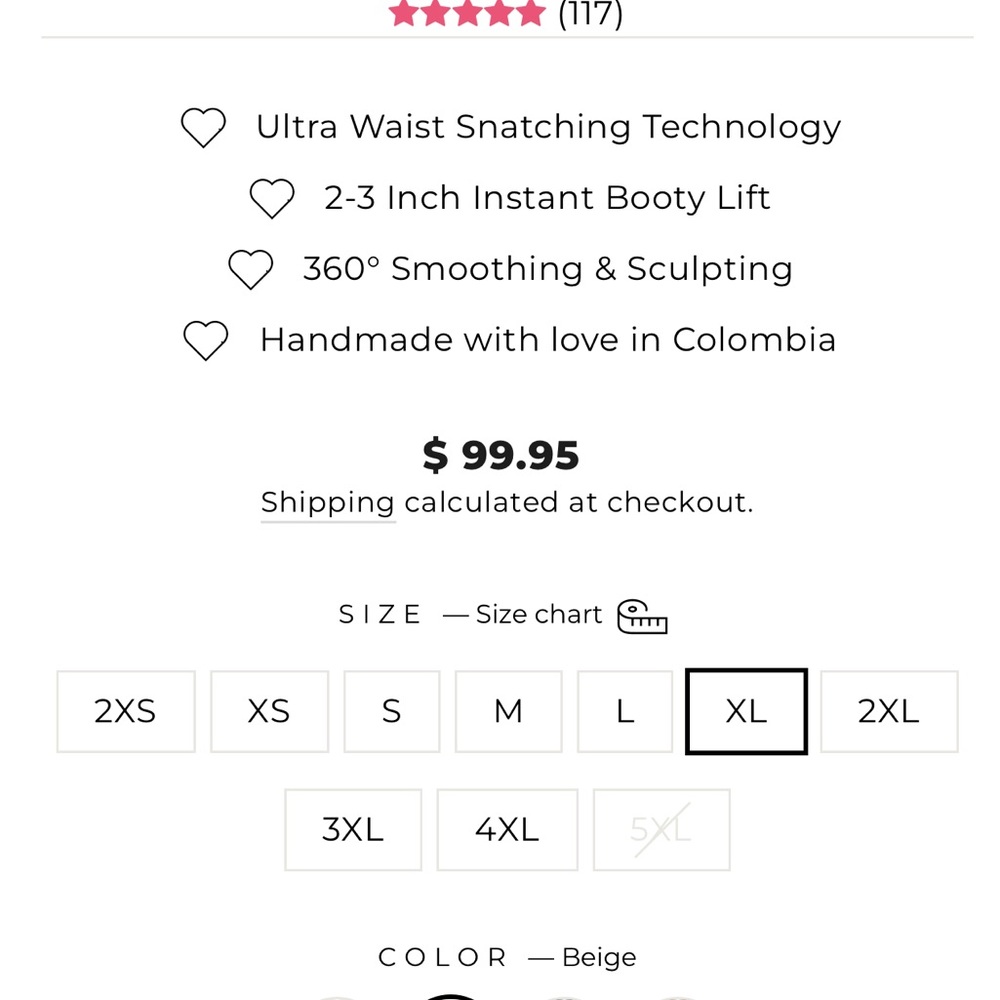Click heart icon beside Handmade in Colombia

(x=206, y=340)
